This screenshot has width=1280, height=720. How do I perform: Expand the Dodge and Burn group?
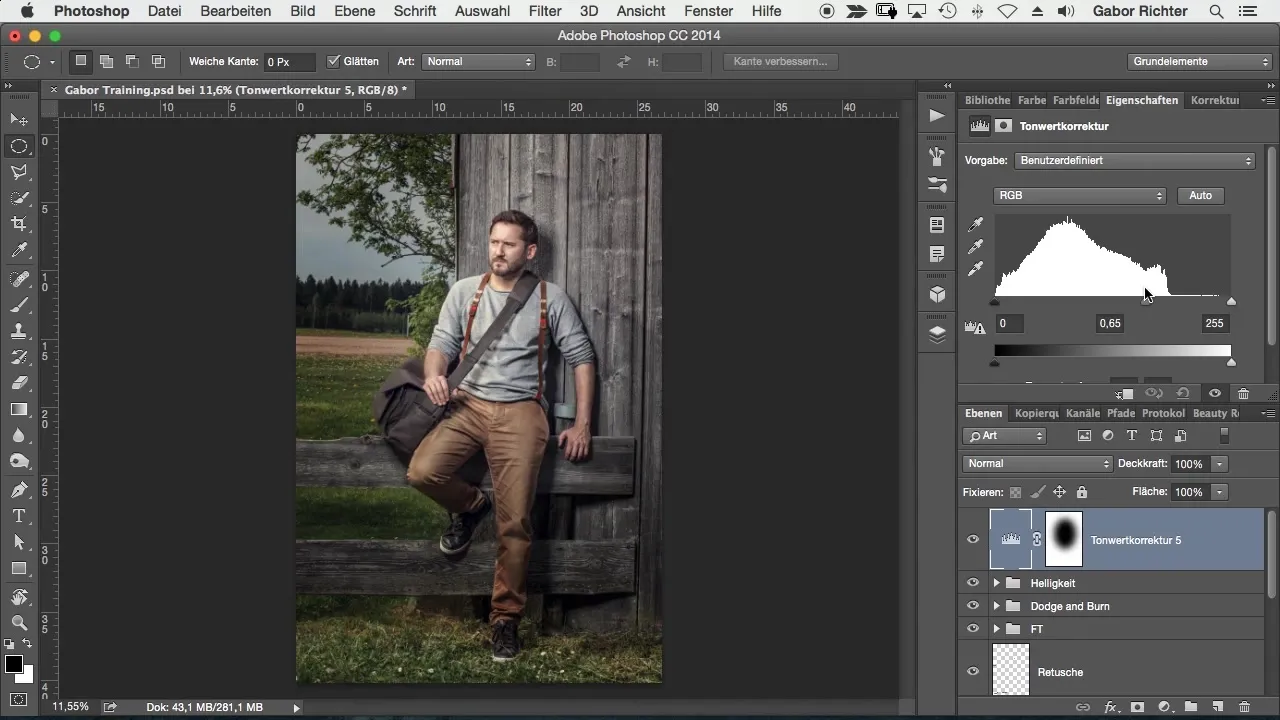996,606
